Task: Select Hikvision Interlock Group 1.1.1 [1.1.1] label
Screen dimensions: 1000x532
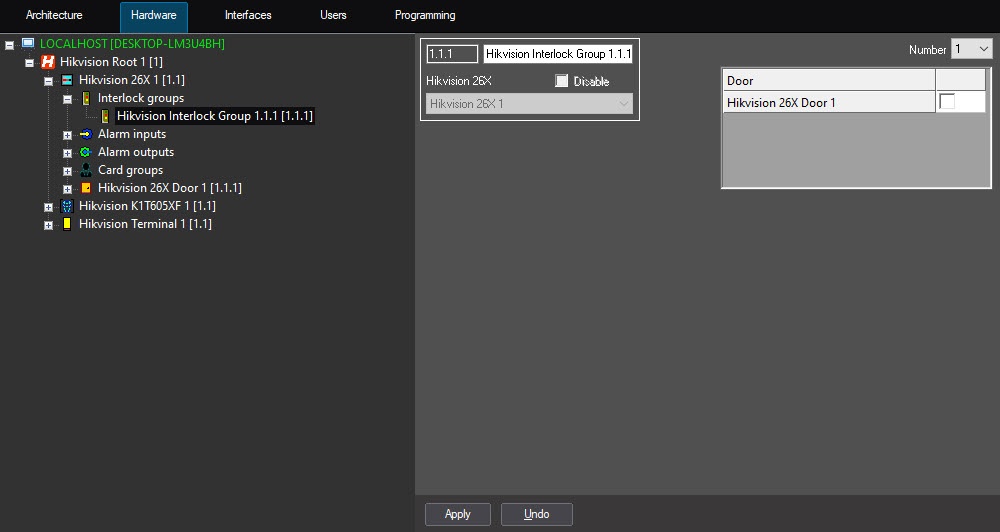Action: 215,116
